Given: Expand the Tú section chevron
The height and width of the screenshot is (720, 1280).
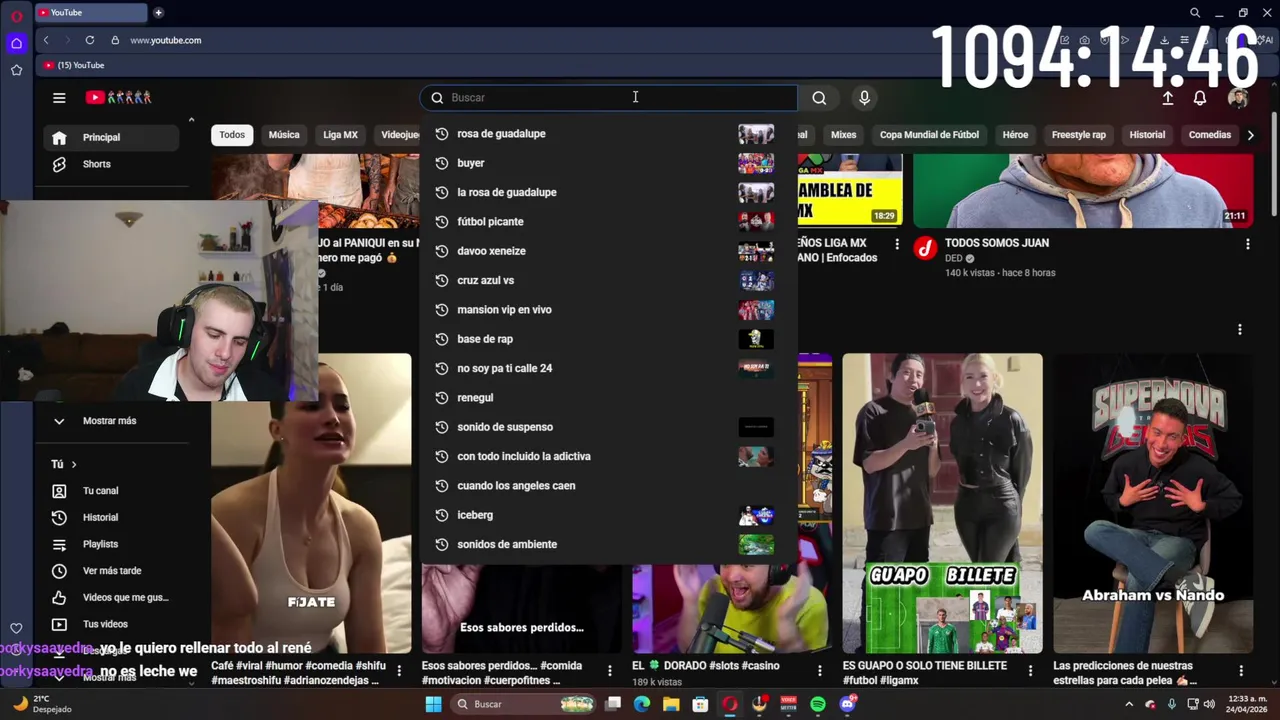Looking at the screenshot, I should tap(73, 464).
